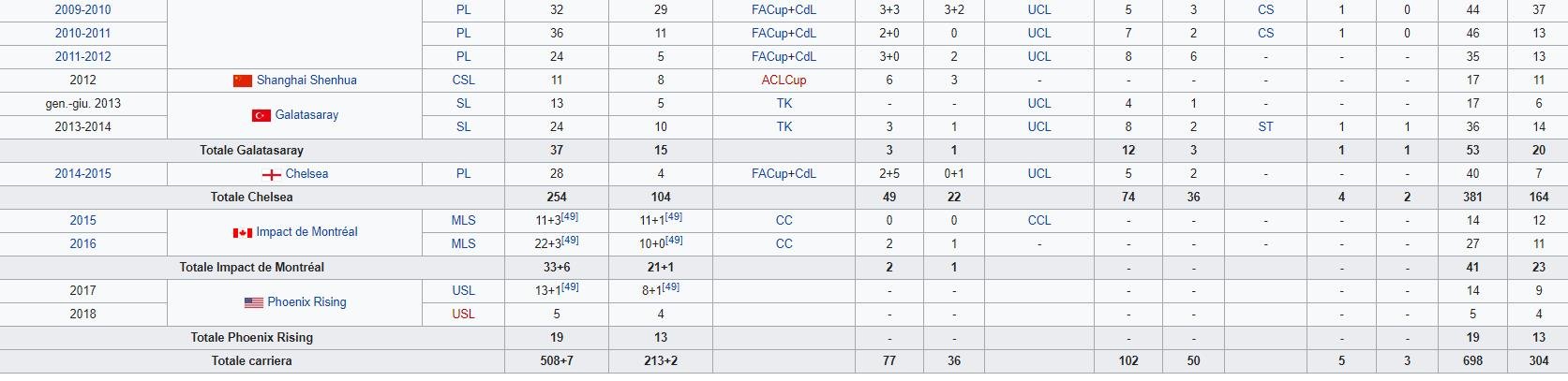Visit the Phoenix Rising club link
This screenshot has height=381, width=1568.
coord(306,302)
